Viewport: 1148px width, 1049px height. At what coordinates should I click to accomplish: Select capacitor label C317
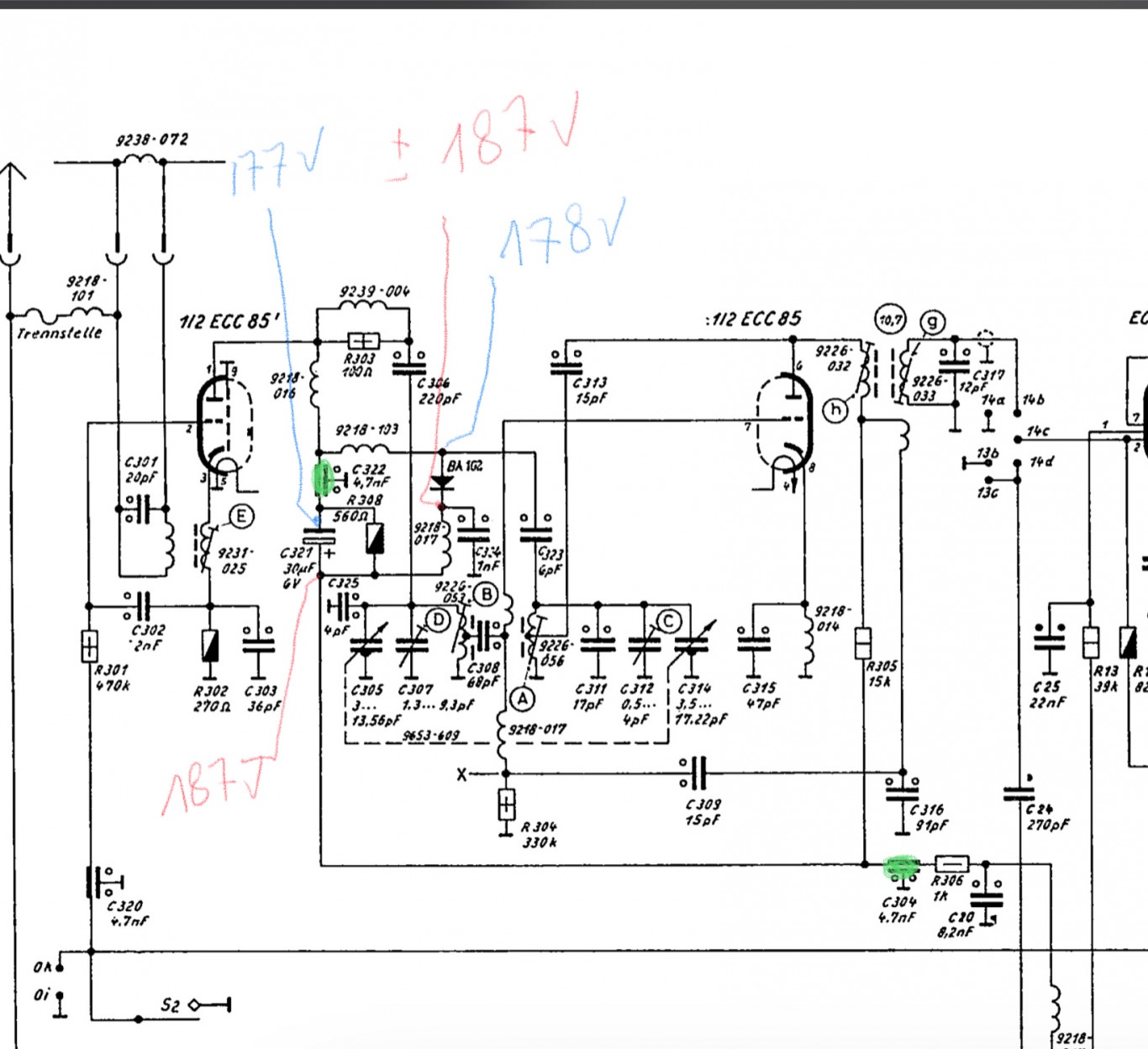click(x=988, y=375)
